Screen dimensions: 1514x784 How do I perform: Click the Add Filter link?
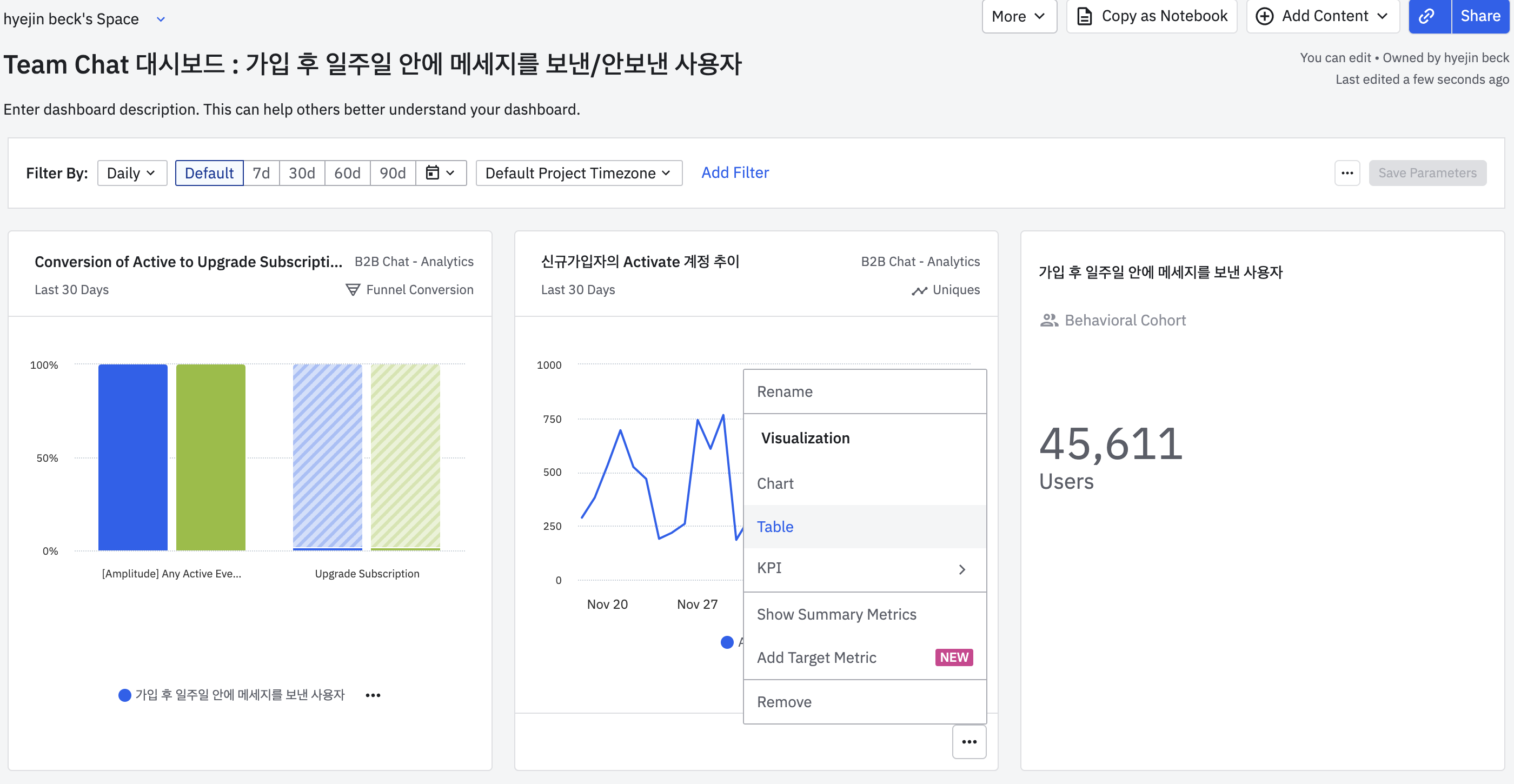tap(735, 172)
